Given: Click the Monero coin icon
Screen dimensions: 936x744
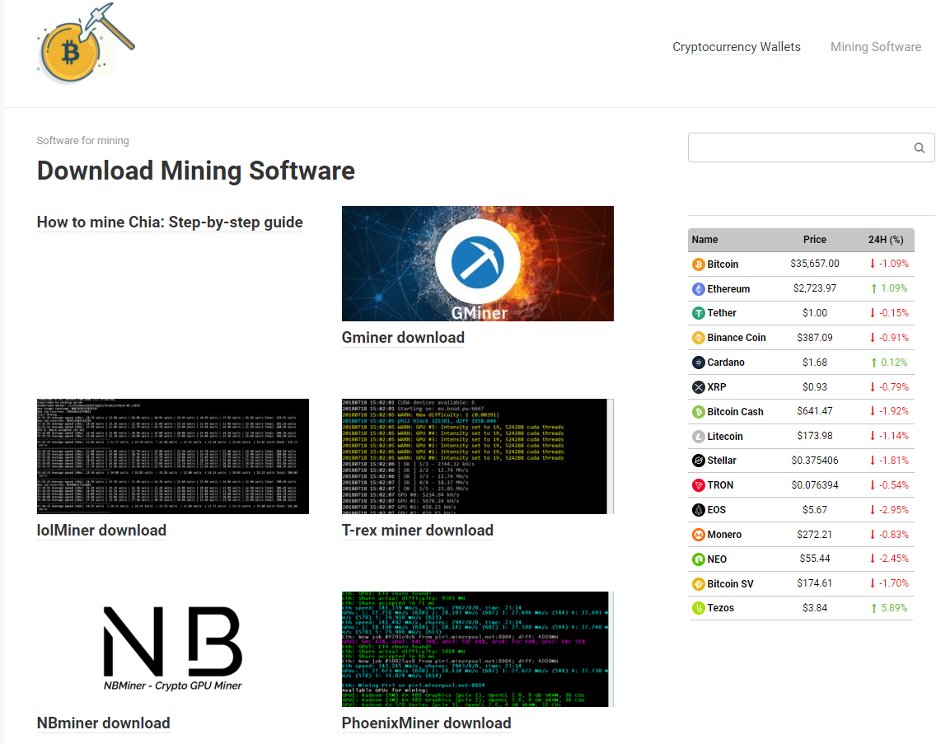Looking at the screenshot, I should click(x=698, y=534).
